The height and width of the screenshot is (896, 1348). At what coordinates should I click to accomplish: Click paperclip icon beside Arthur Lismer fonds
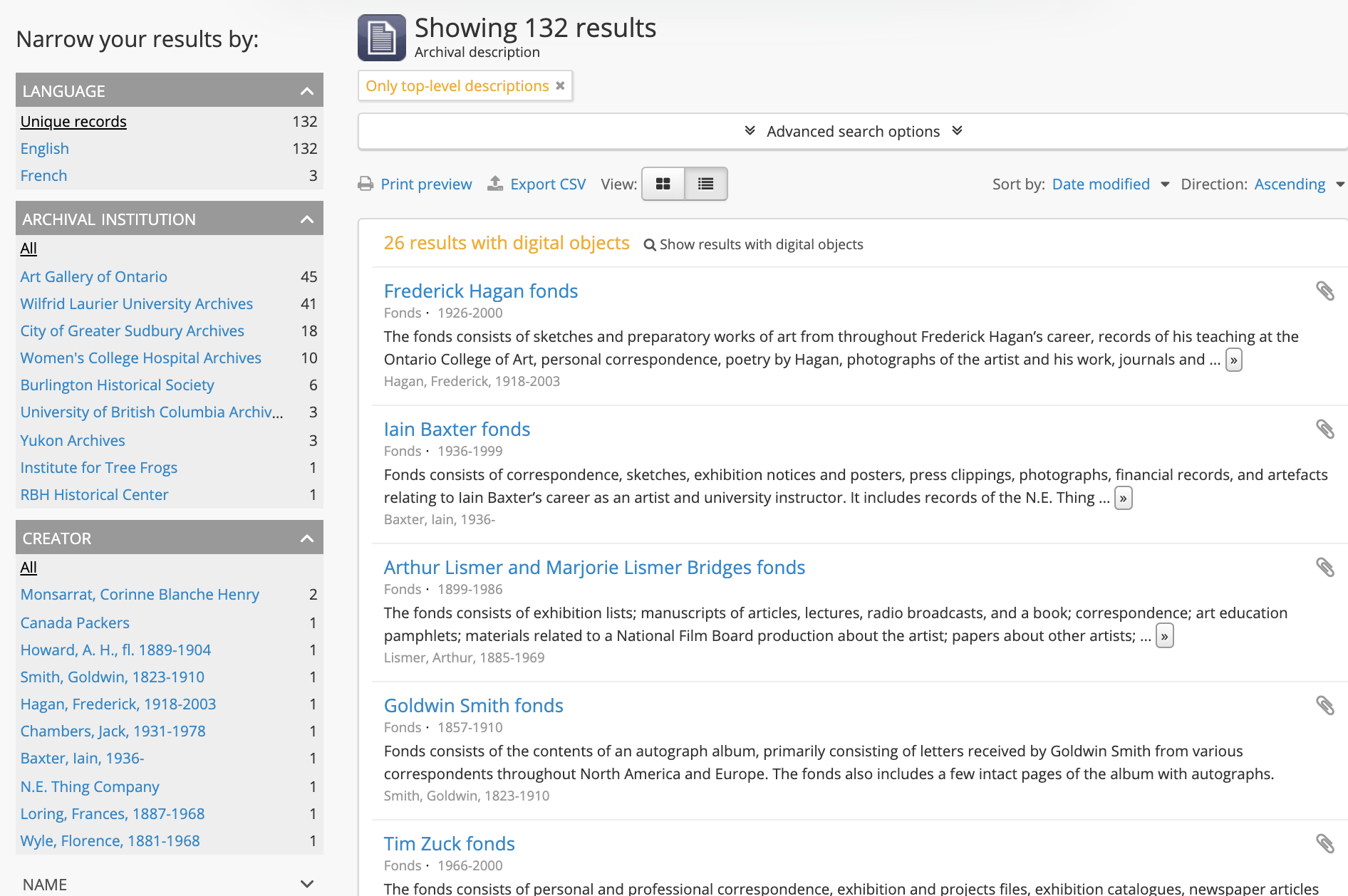1324,567
